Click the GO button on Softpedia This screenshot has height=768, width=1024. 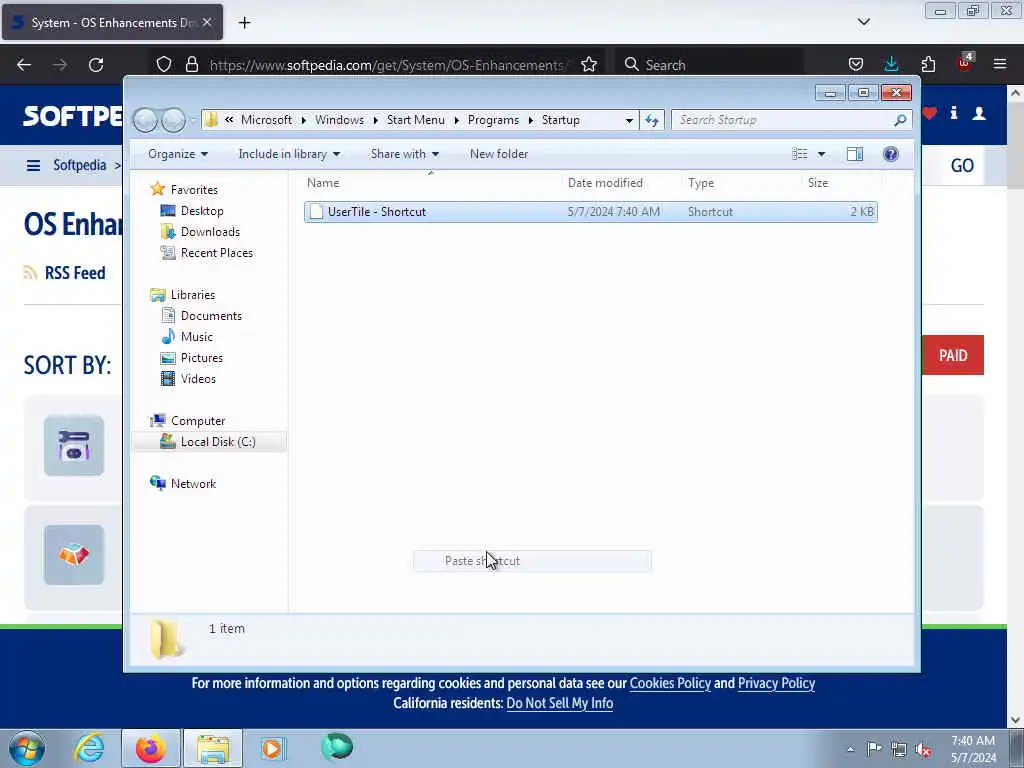tap(962, 165)
